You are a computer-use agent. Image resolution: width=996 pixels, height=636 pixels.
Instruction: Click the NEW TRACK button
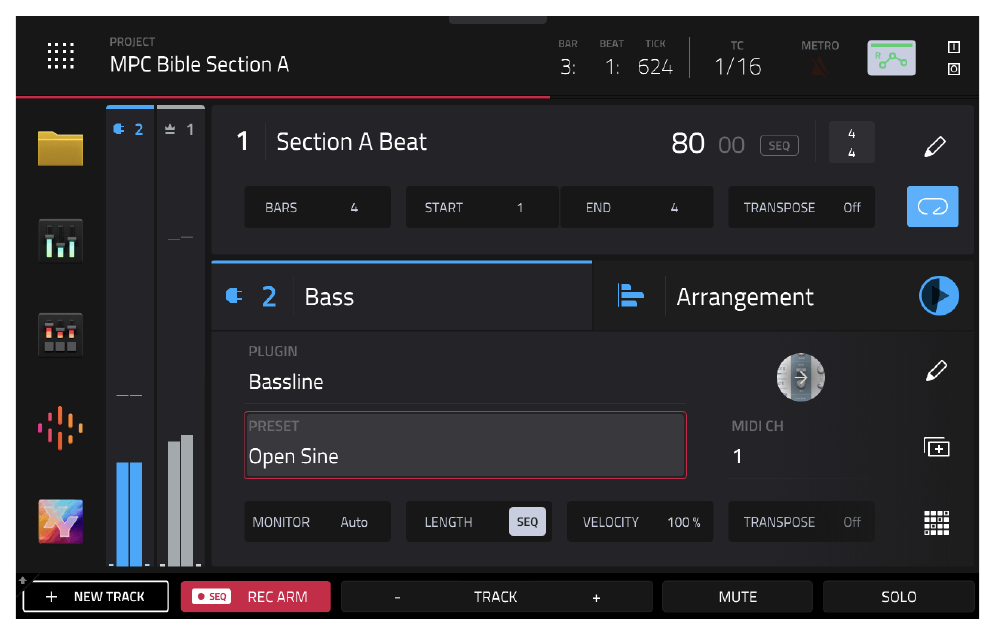click(x=96, y=597)
